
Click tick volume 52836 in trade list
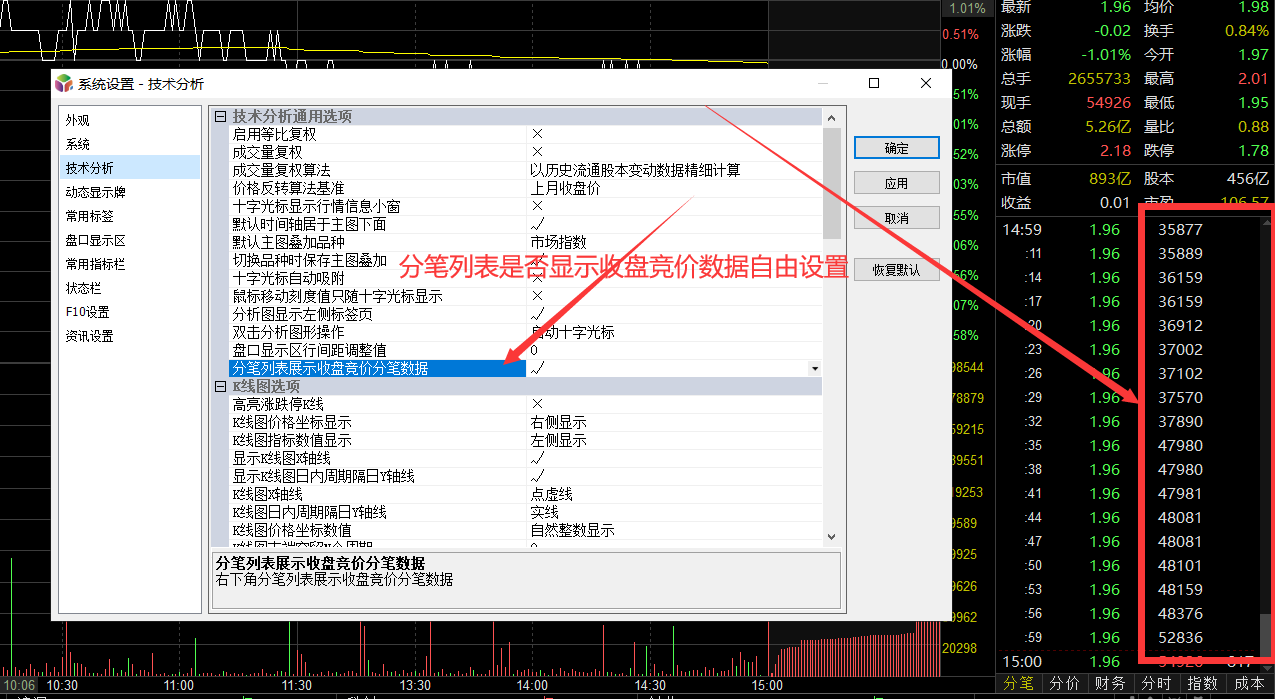[1180, 638]
